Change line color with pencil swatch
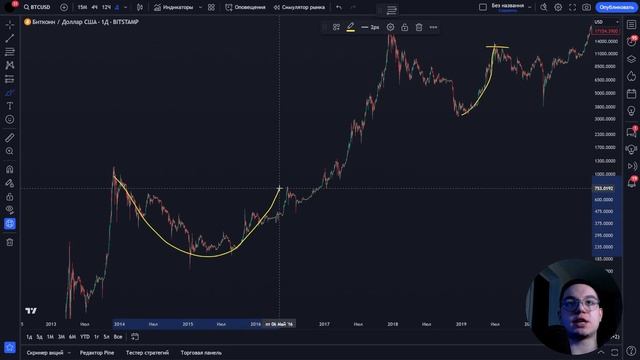 coord(350,27)
